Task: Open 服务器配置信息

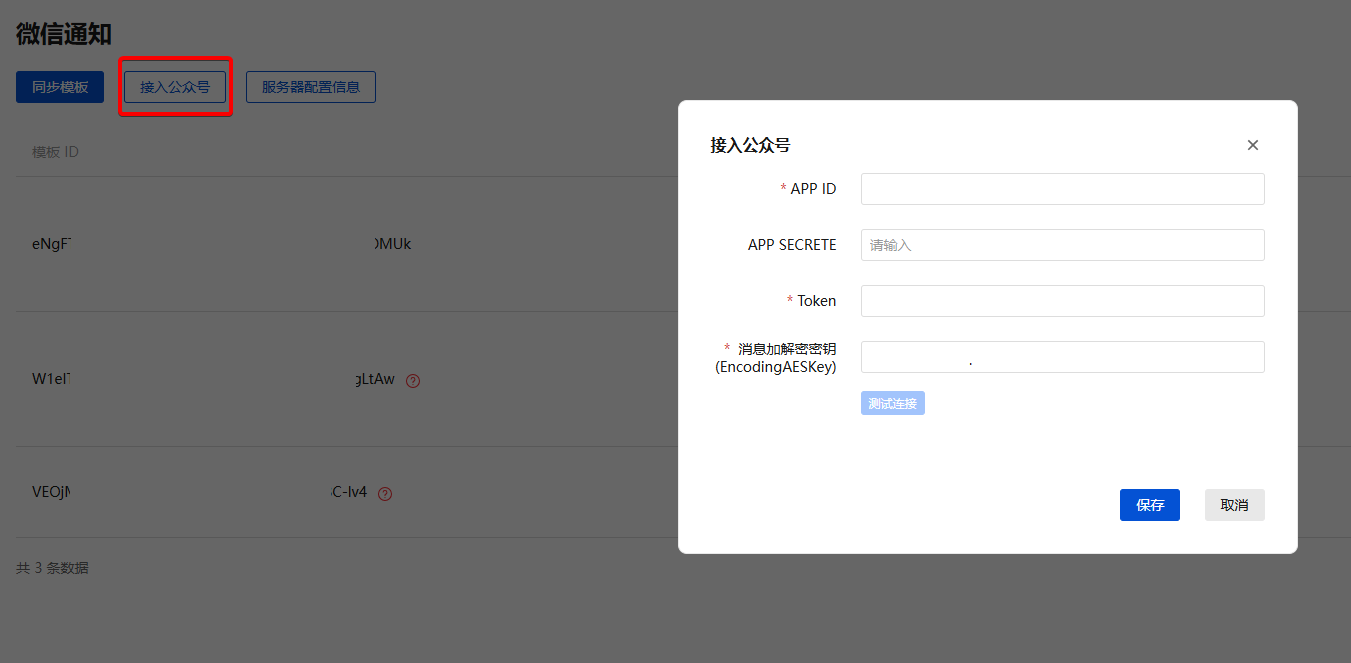Action: pyautogui.click(x=311, y=87)
